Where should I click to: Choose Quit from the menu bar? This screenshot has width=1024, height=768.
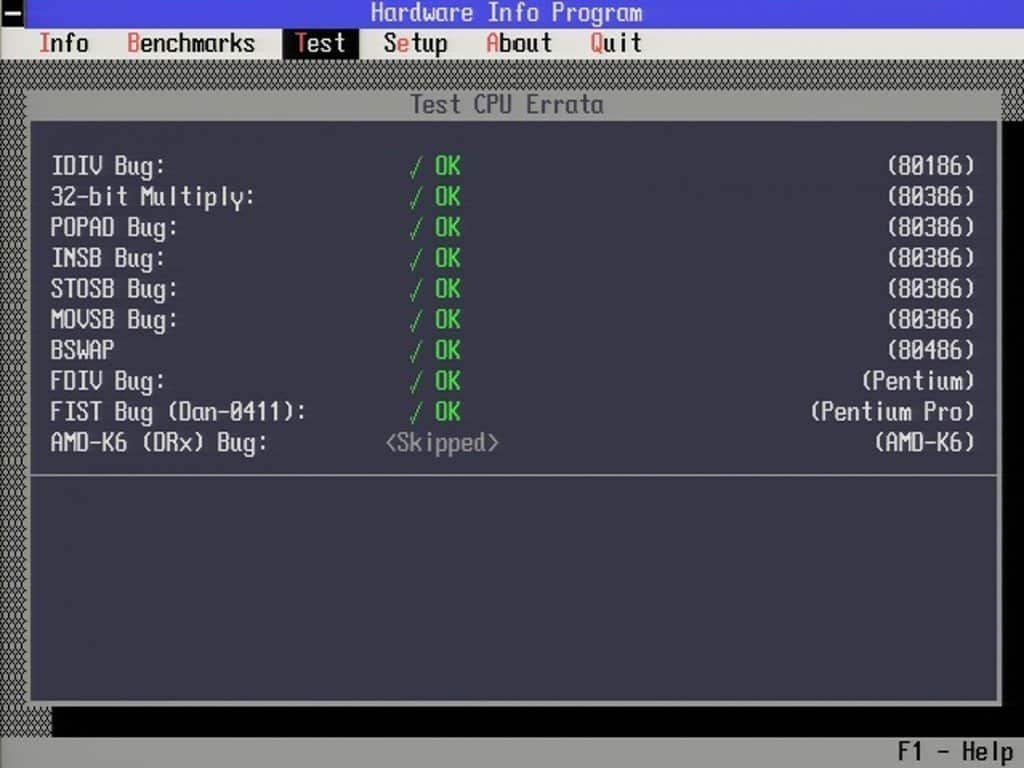point(616,44)
